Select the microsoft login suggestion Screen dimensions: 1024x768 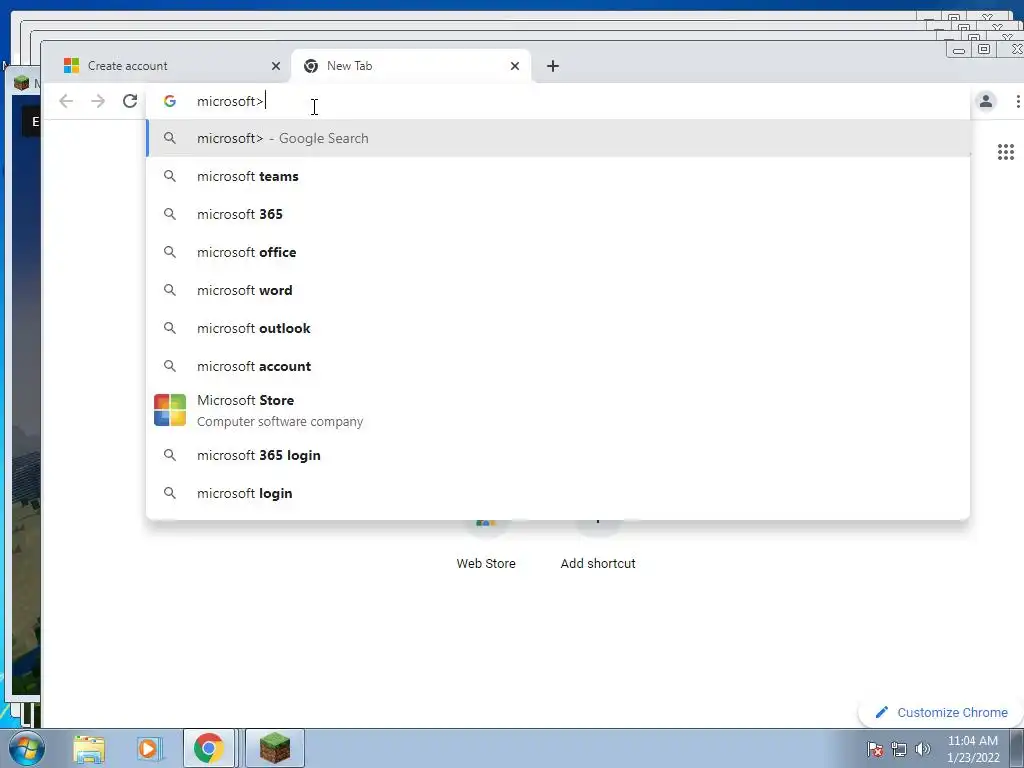(558, 493)
